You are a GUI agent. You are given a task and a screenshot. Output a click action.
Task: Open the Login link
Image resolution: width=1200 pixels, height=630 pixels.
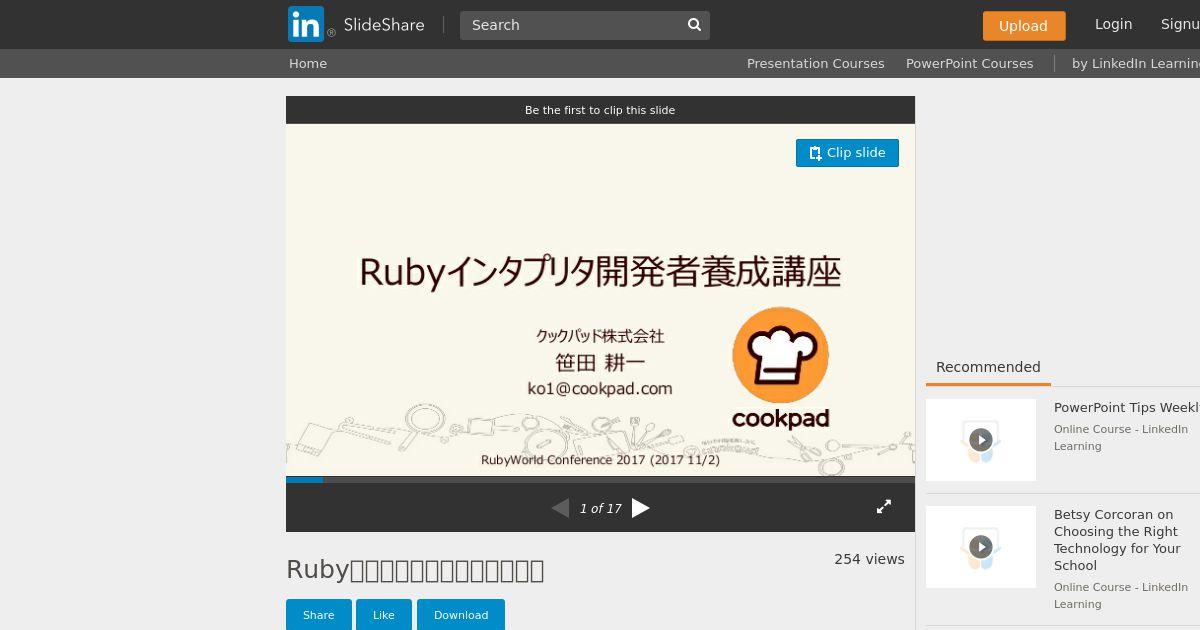[1113, 24]
